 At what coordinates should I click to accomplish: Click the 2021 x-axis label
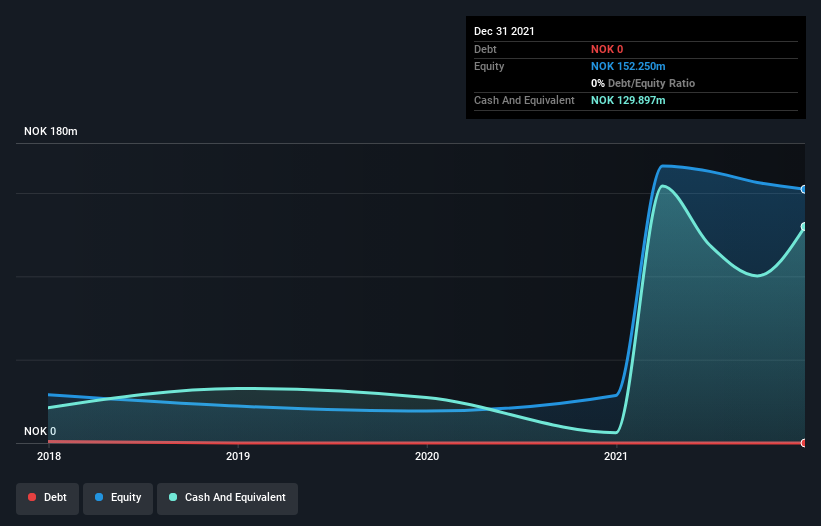pyautogui.click(x=616, y=456)
